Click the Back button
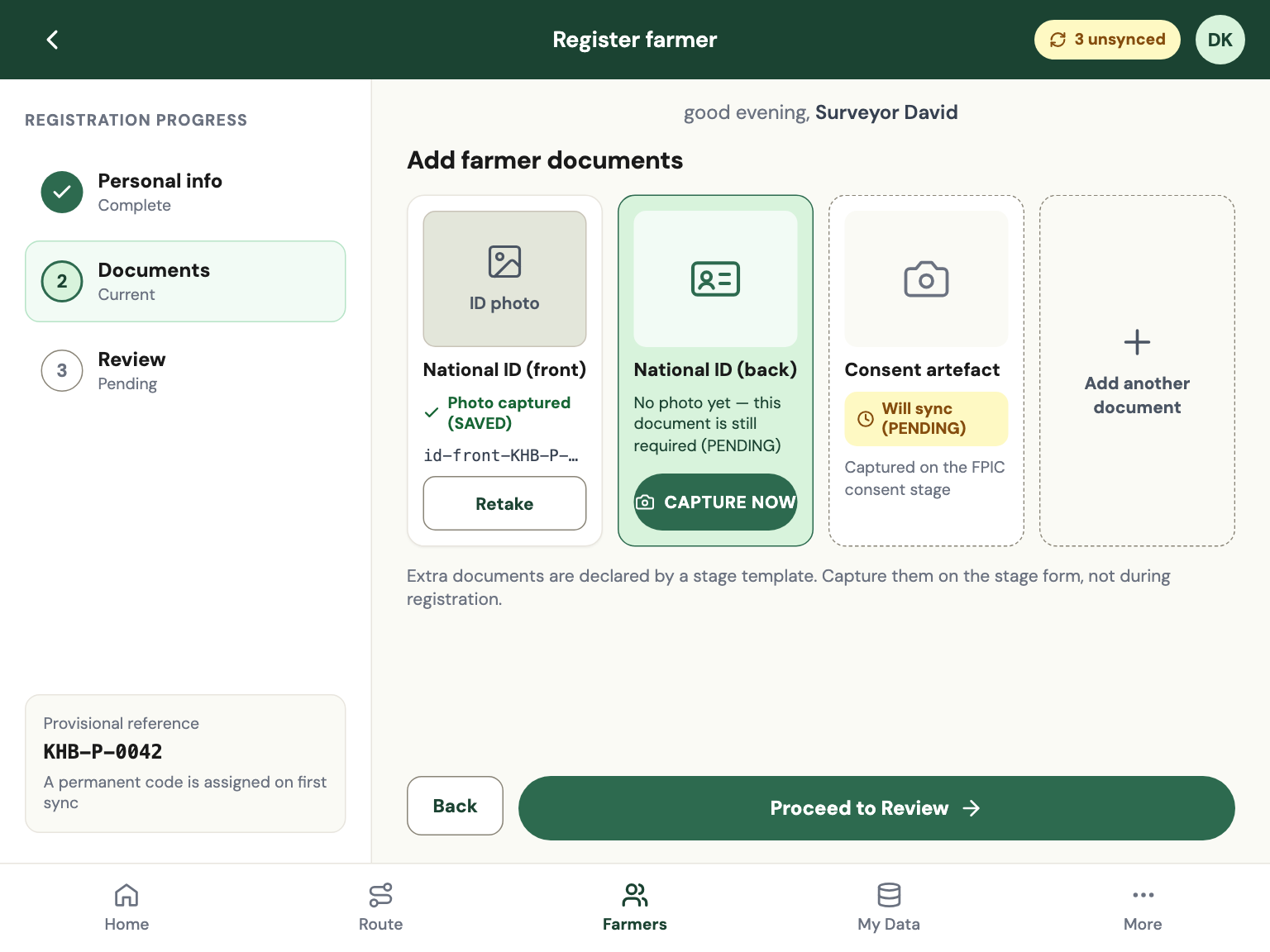This screenshot has width=1270, height=952. [x=455, y=806]
